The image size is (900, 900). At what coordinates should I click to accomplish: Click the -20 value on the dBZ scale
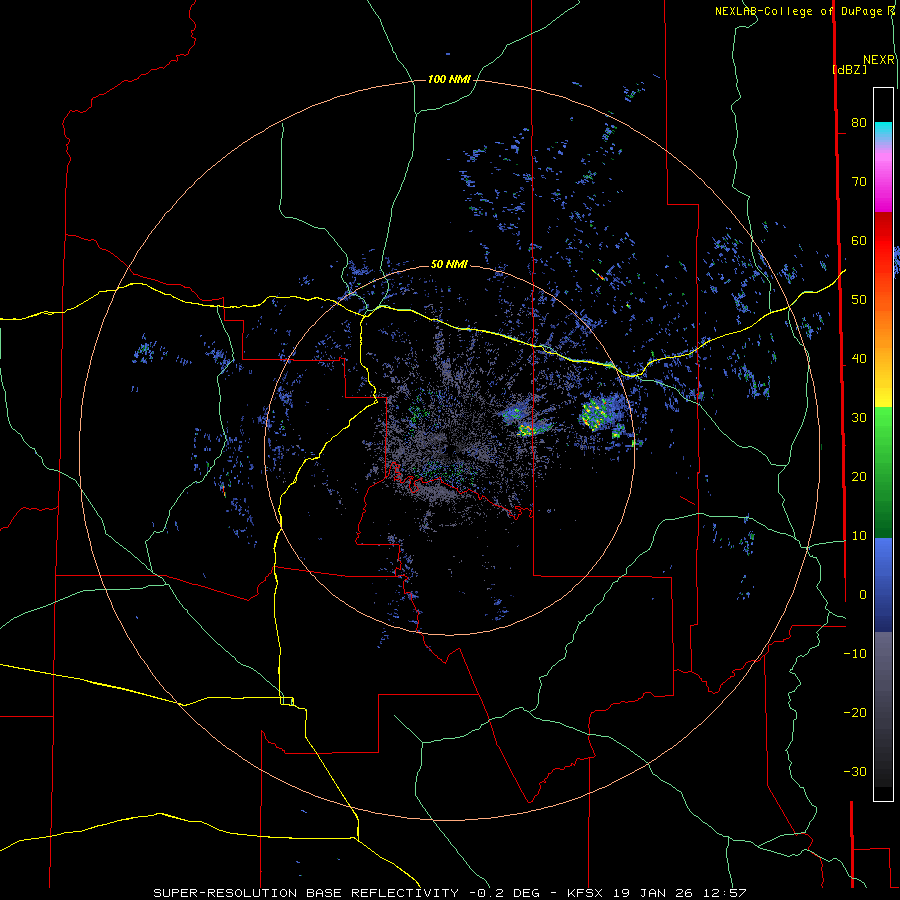click(x=855, y=713)
